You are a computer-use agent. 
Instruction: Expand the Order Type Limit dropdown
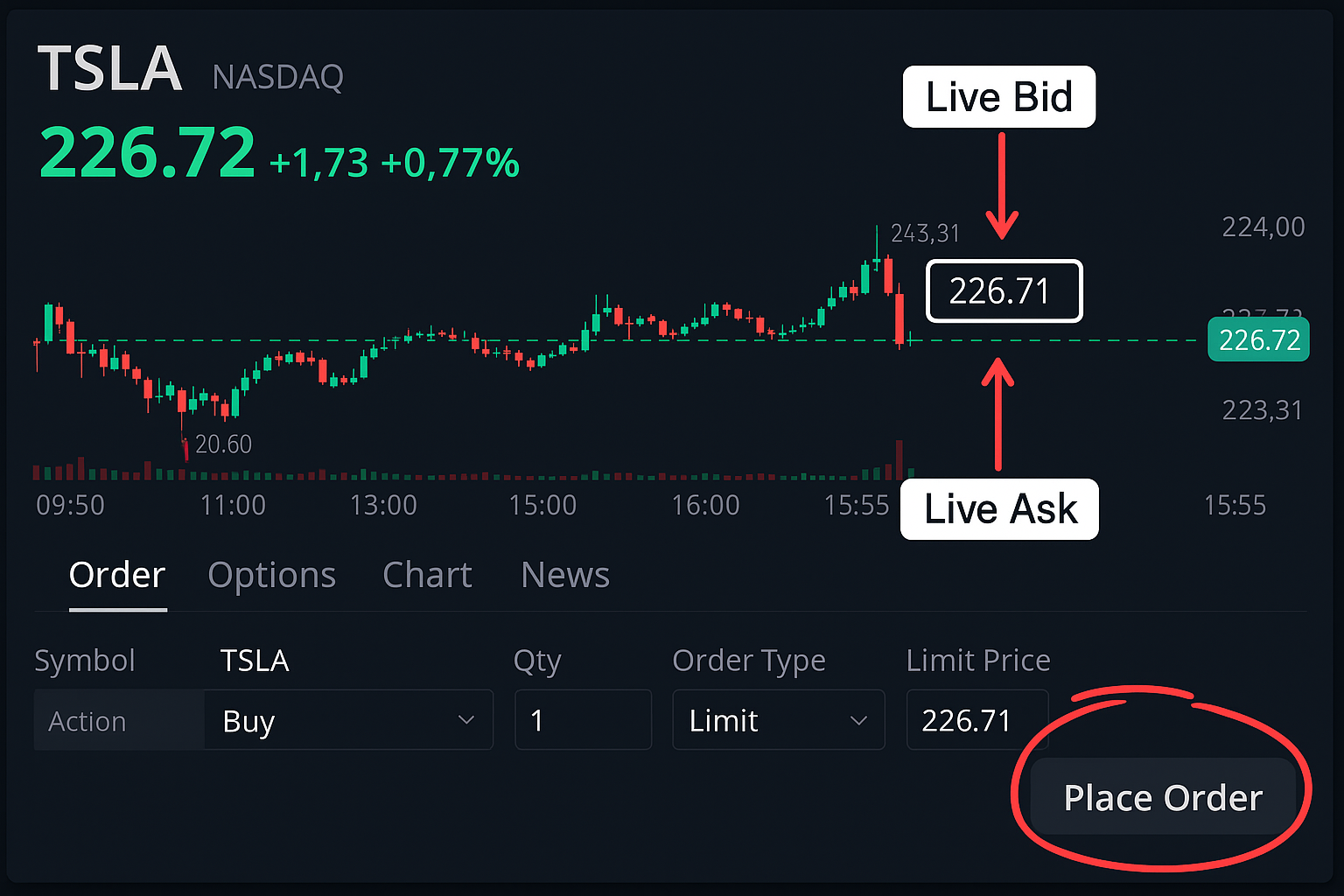click(x=778, y=720)
